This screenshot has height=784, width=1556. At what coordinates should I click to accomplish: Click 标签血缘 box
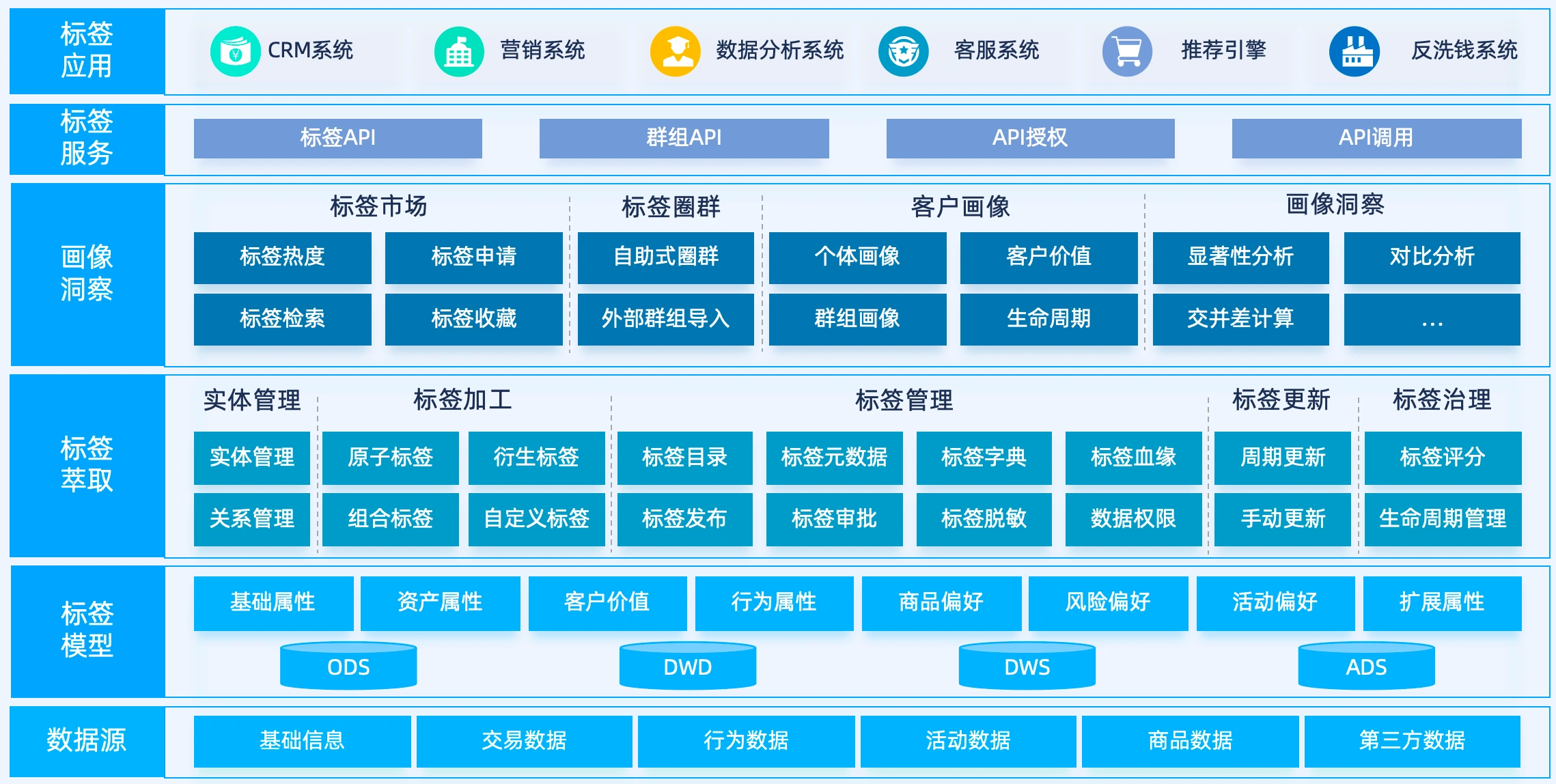(x=1134, y=458)
